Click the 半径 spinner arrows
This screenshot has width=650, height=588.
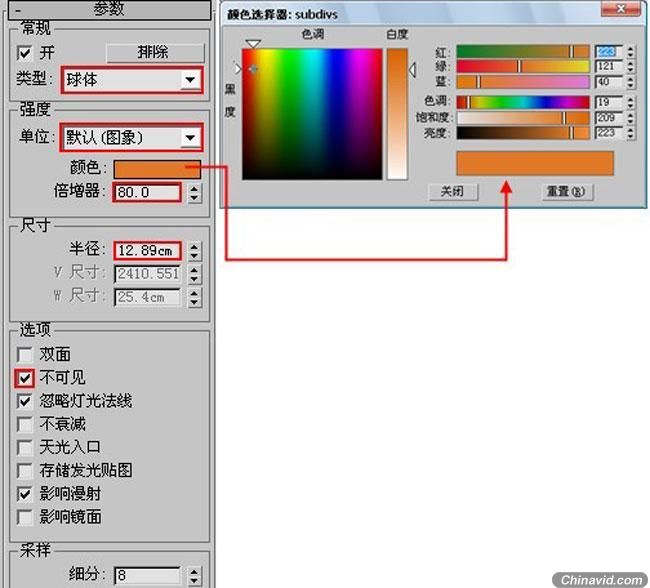pos(194,251)
